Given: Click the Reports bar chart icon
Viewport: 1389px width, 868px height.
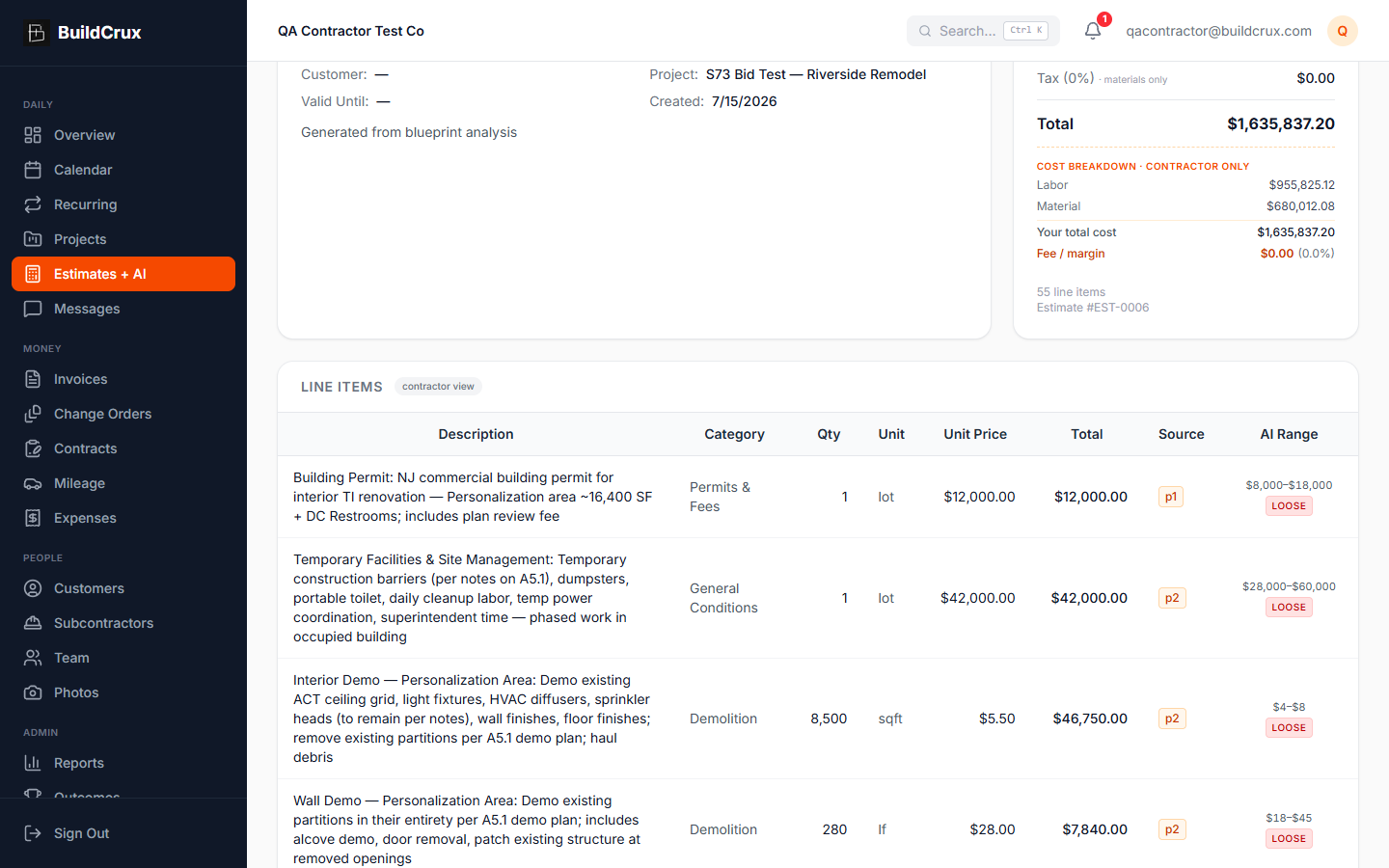Looking at the screenshot, I should 33,763.
